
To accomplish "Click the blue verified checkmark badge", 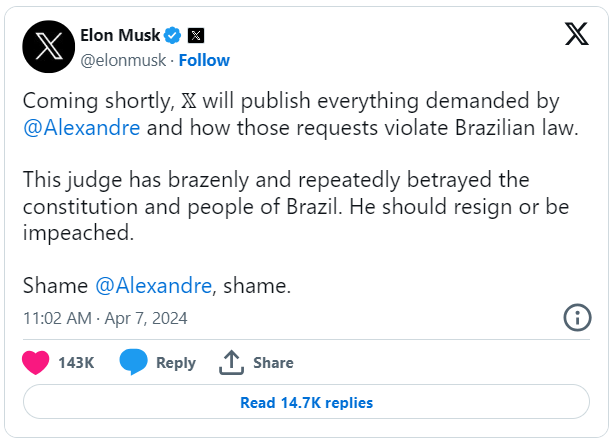I will [173, 36].
